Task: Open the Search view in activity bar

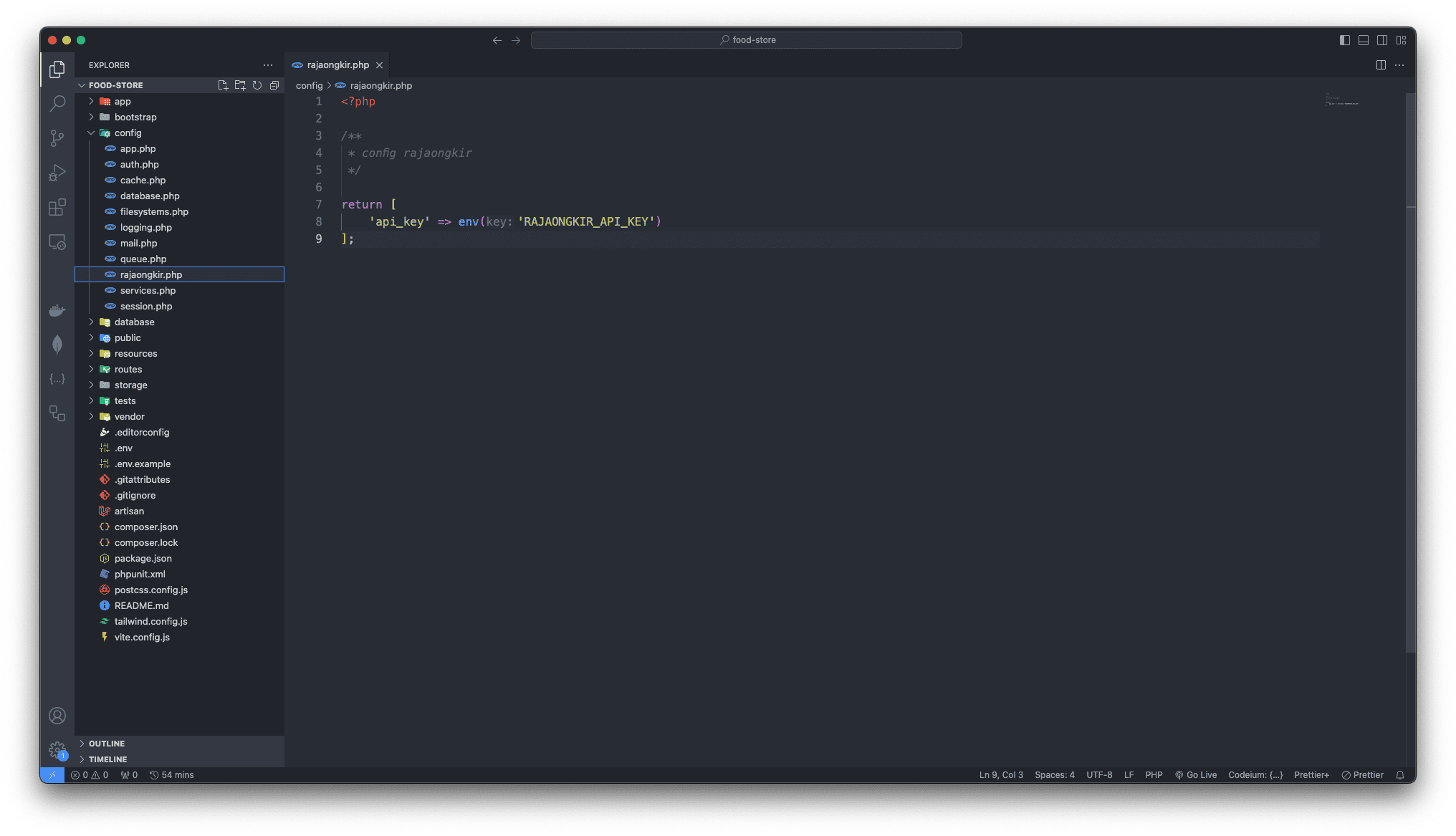Action: tap(57, 103)
